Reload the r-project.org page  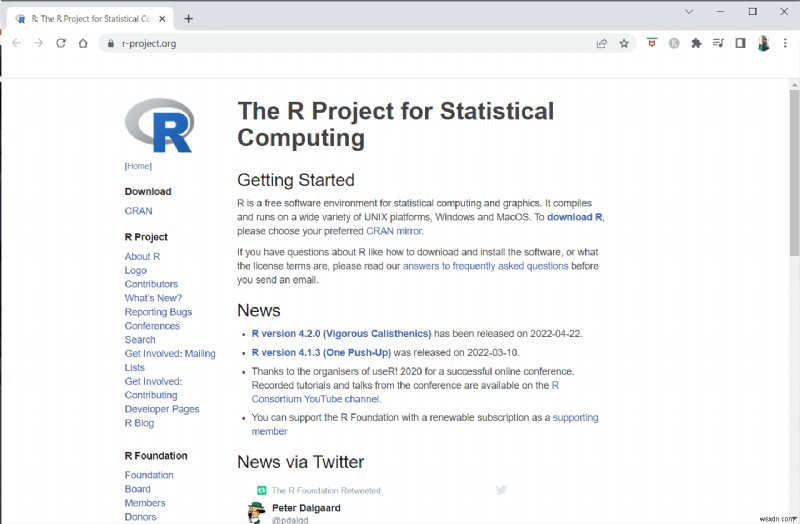tap(61, 43)
